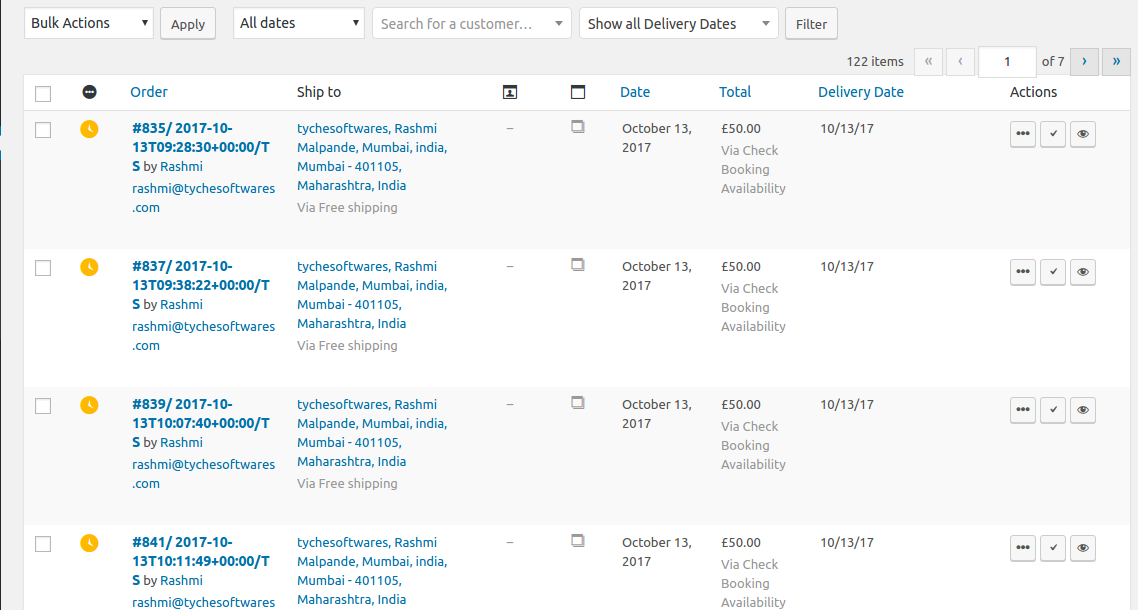The image size is (1138, 610).
Task: Sort by Delivery Date column header
Action: pos(861,92)
